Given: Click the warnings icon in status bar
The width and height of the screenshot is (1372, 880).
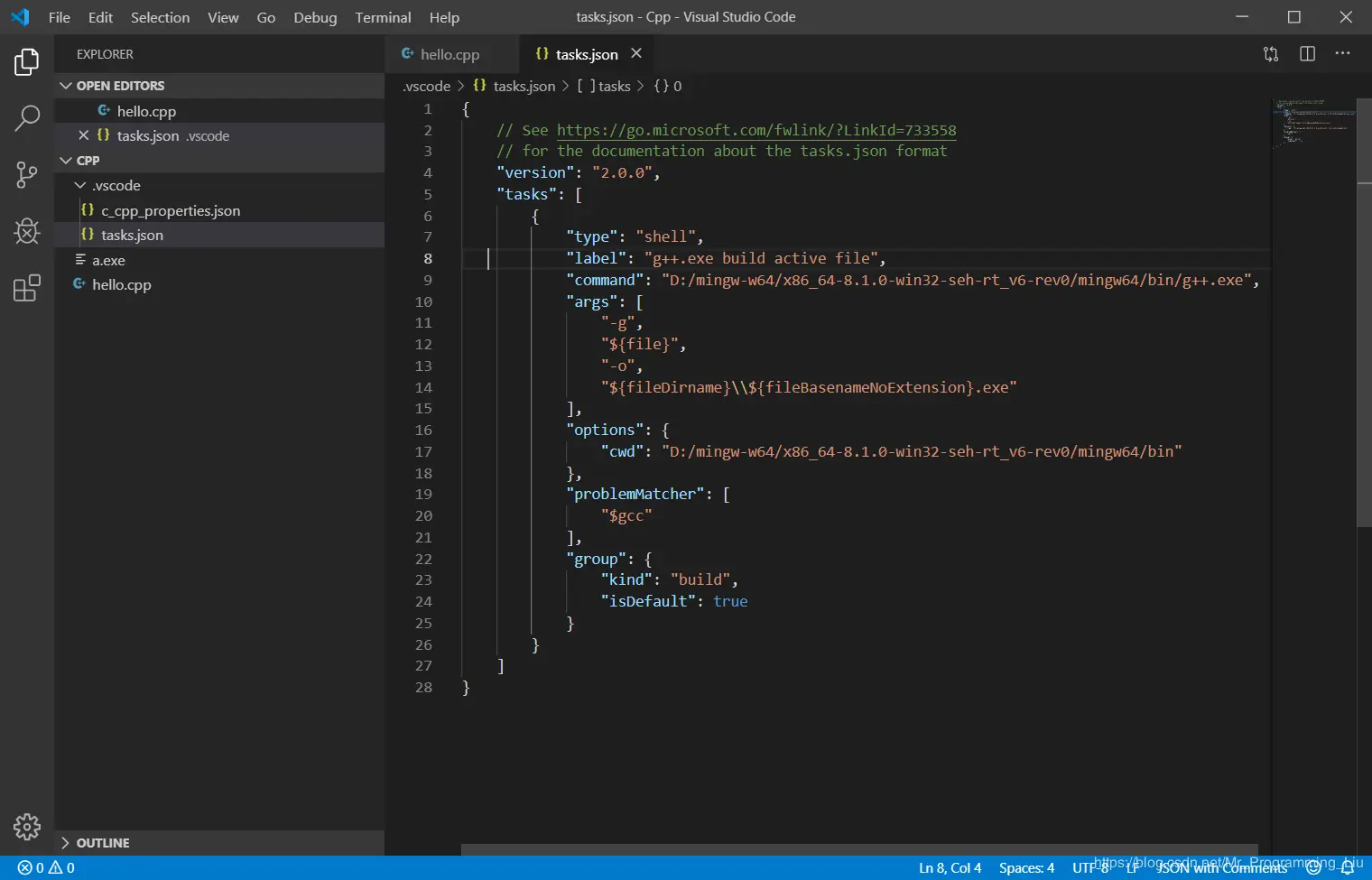Looking at the screenshot, I should [x=56, y=867].
